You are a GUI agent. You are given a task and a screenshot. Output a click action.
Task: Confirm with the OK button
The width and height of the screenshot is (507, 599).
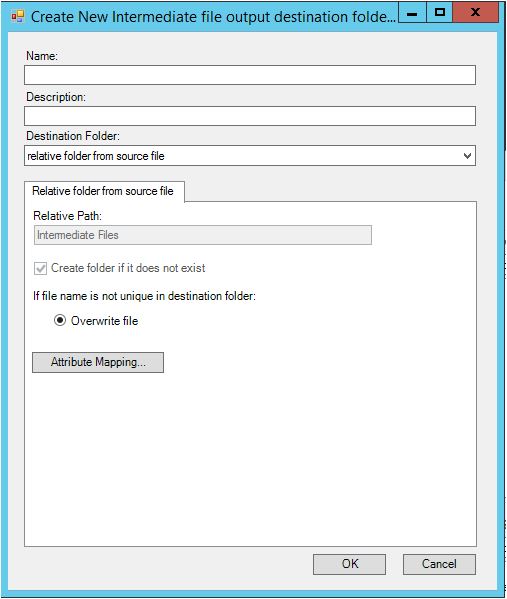(x=349, y=564)
